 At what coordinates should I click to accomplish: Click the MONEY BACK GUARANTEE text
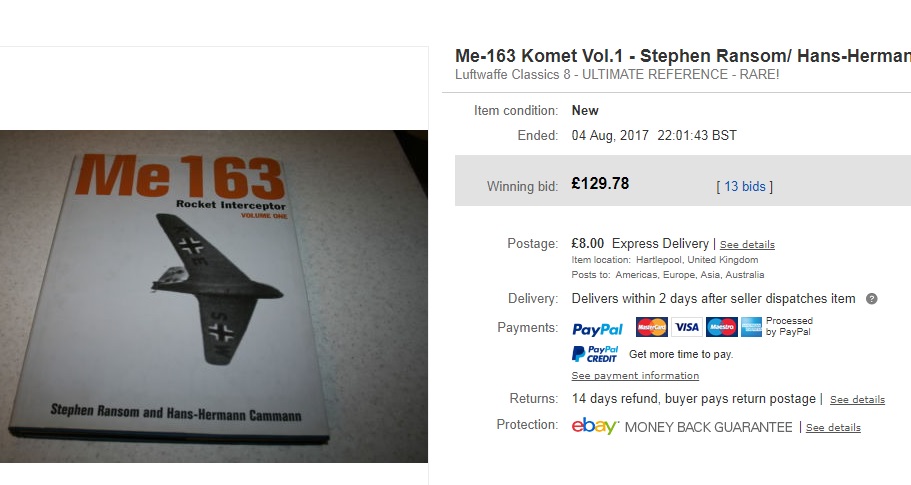pos(708,427)
